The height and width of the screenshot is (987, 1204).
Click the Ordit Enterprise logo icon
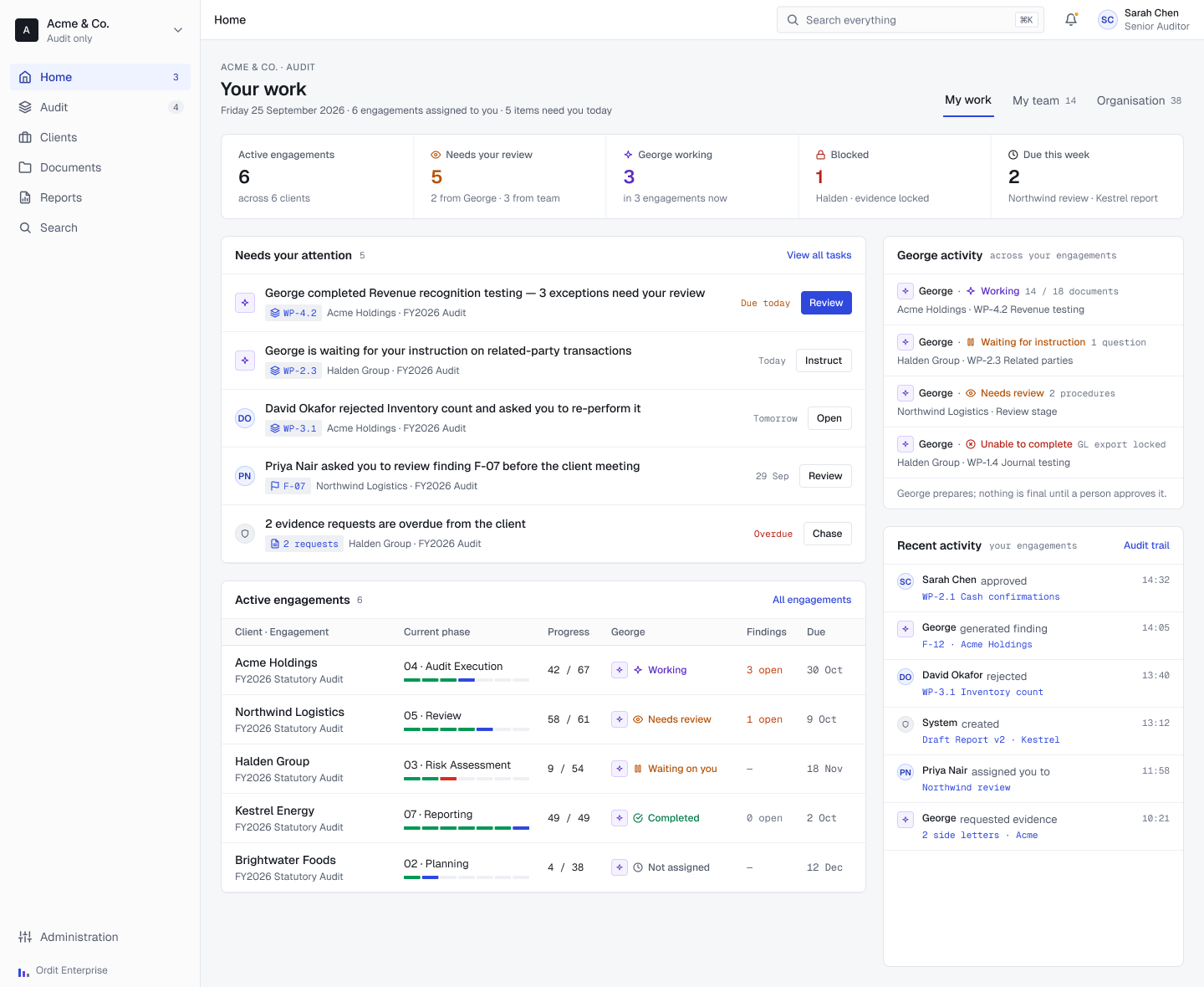(x=23, y=971)
